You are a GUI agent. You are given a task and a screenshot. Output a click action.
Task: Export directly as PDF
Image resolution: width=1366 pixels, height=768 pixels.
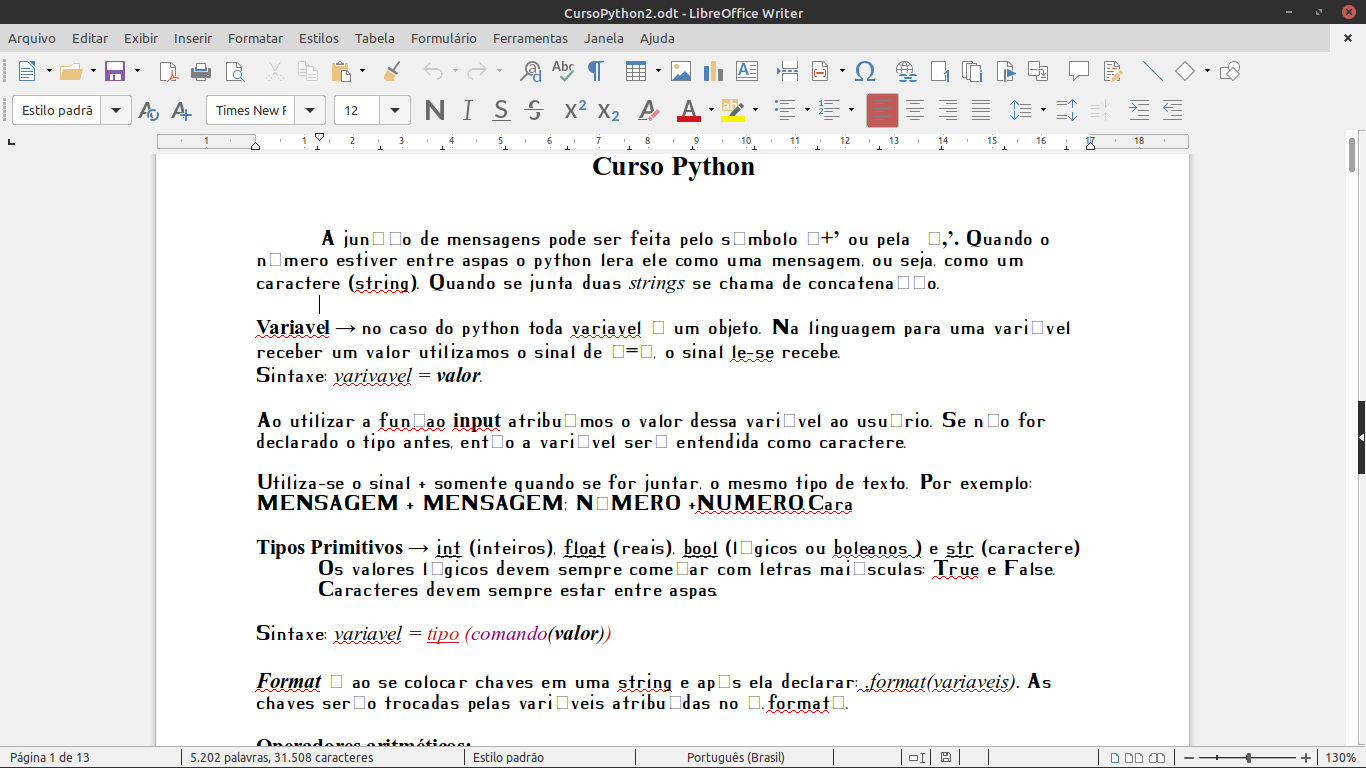click(x=169, y=71)
